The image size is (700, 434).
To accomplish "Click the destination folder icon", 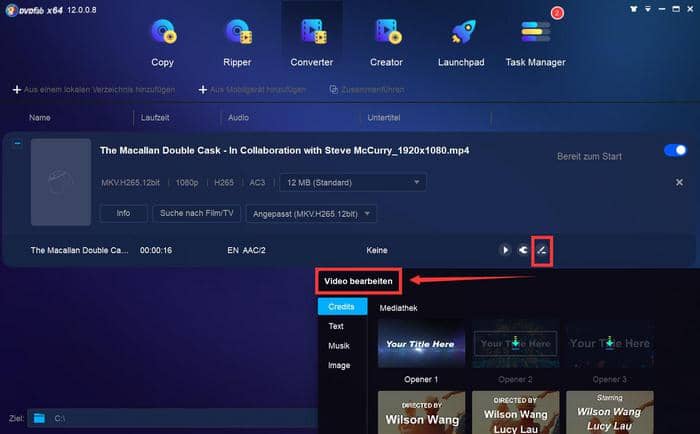I will (39, 418).
